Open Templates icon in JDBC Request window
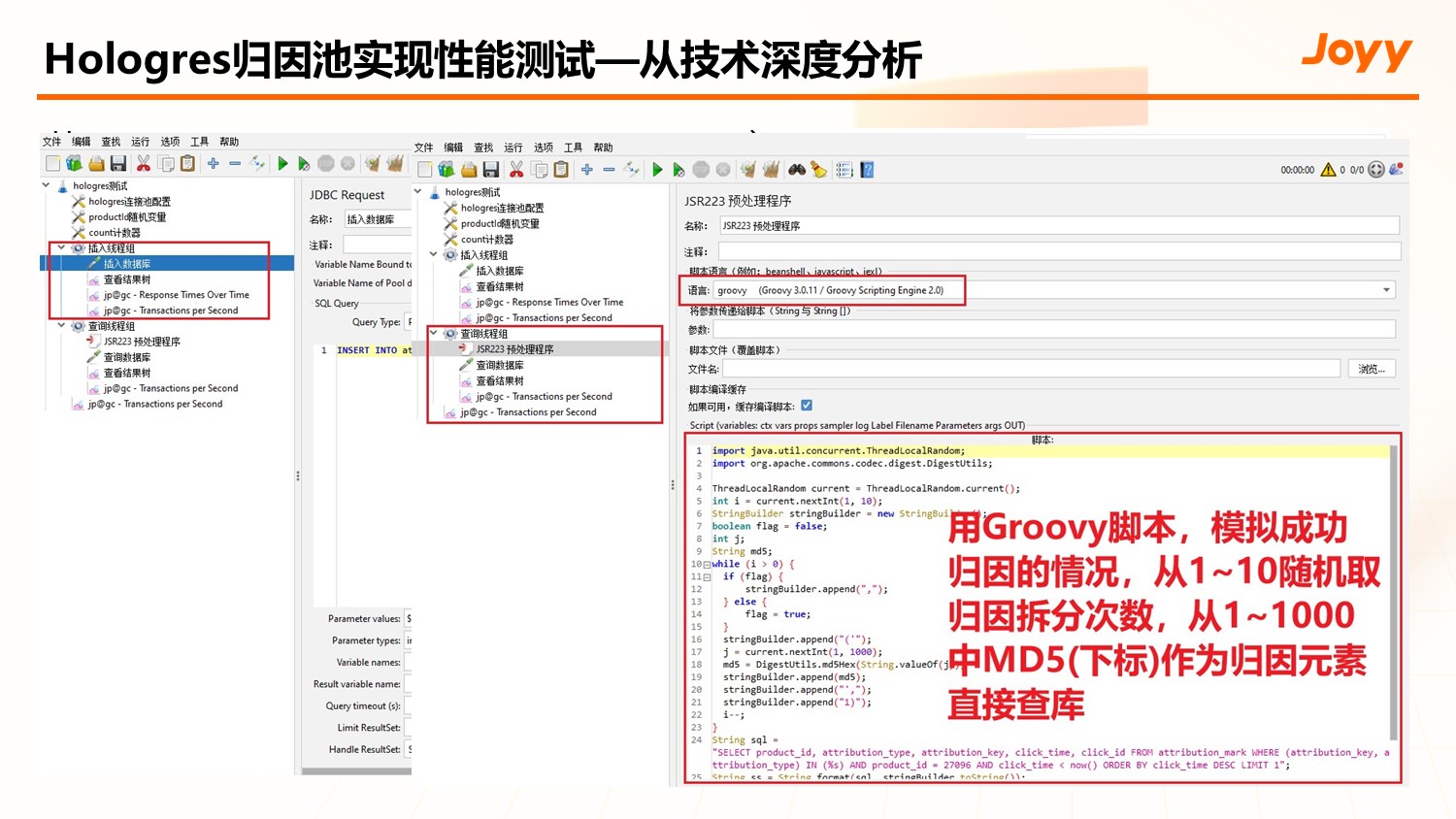The height and width of the screenshot is (819, 1456). click(x=74, y=163)
